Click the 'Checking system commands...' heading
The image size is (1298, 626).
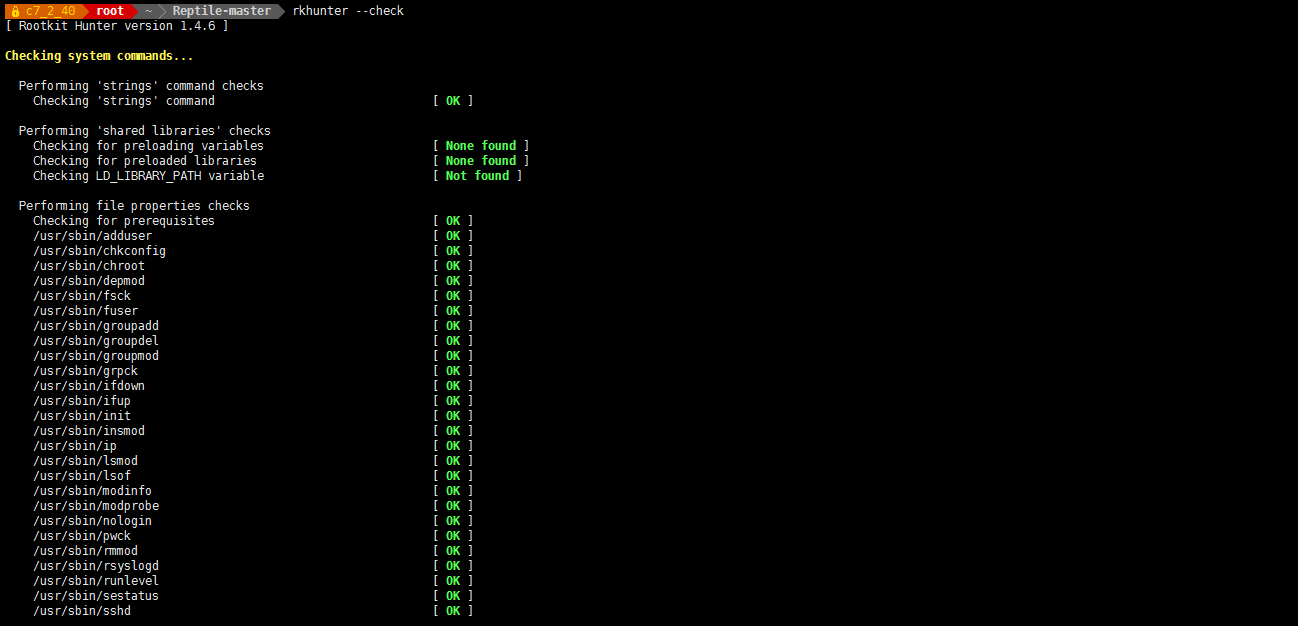click(x=99, y=56)
